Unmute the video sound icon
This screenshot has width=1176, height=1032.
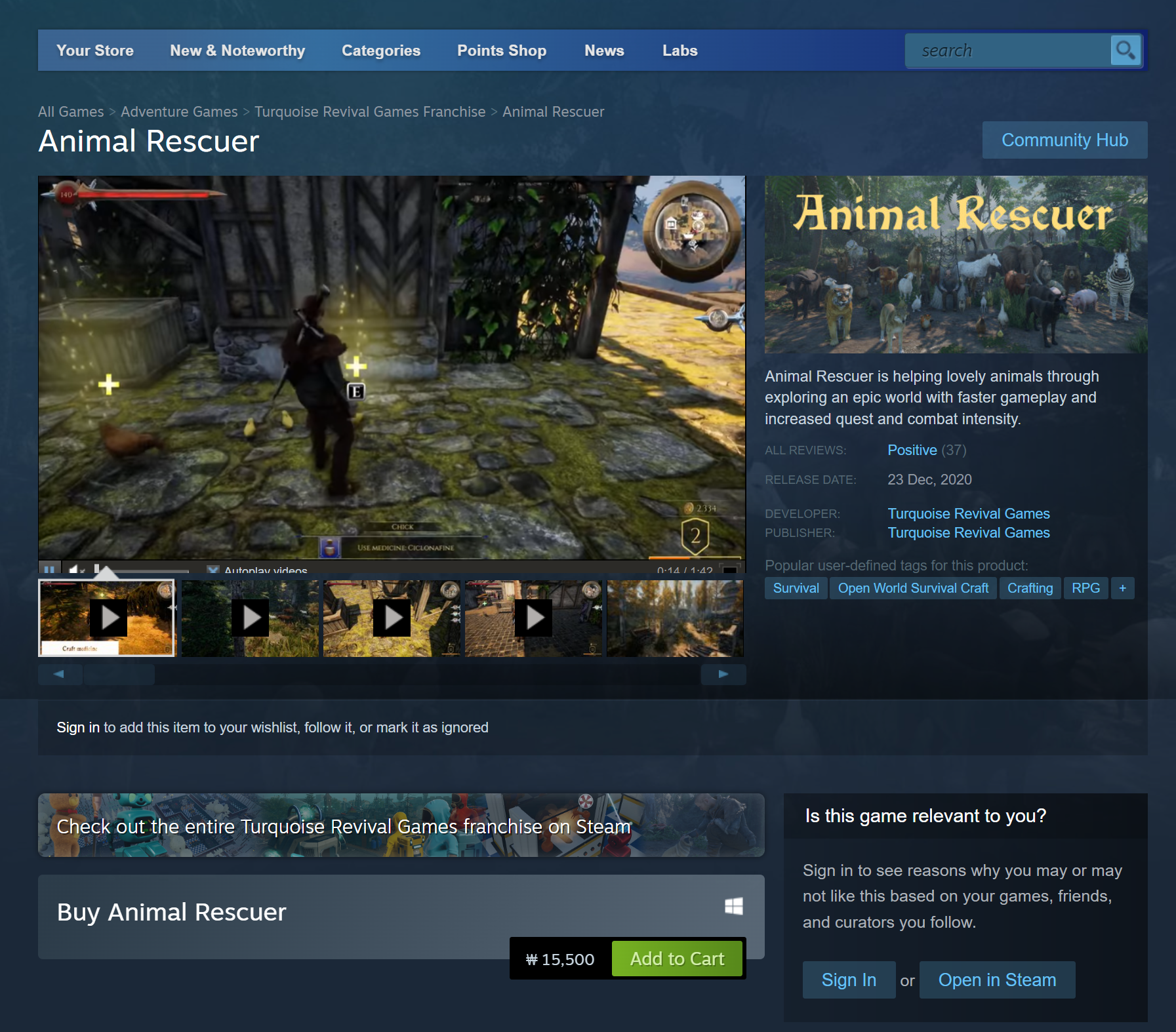pos(77,569)
